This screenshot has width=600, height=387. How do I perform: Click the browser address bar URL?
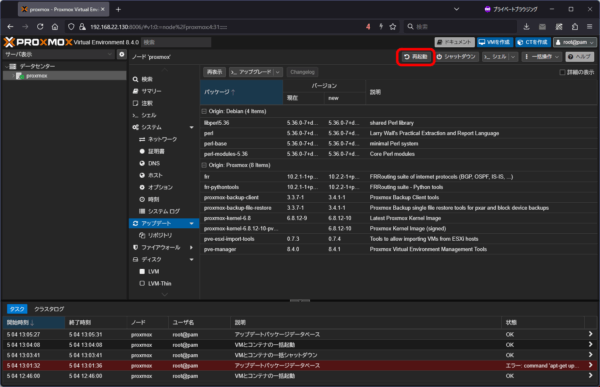click(x=158, y=27)
